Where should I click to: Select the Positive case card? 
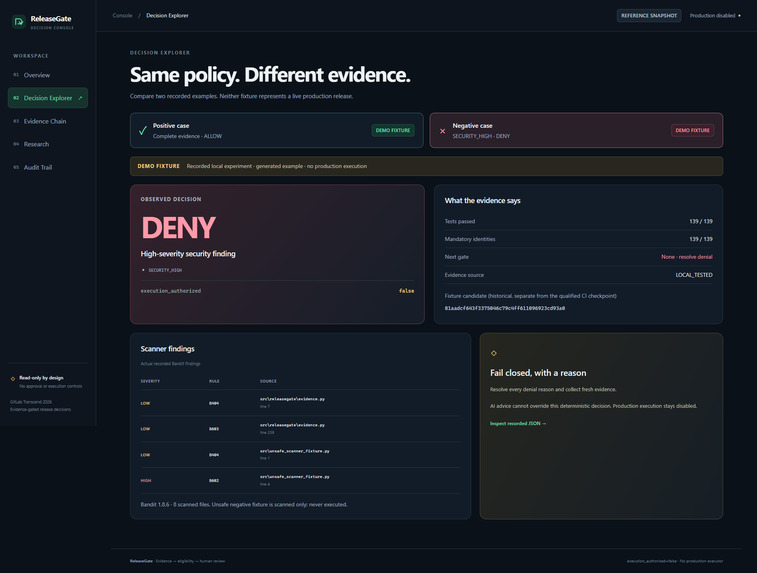pos(277,130)
